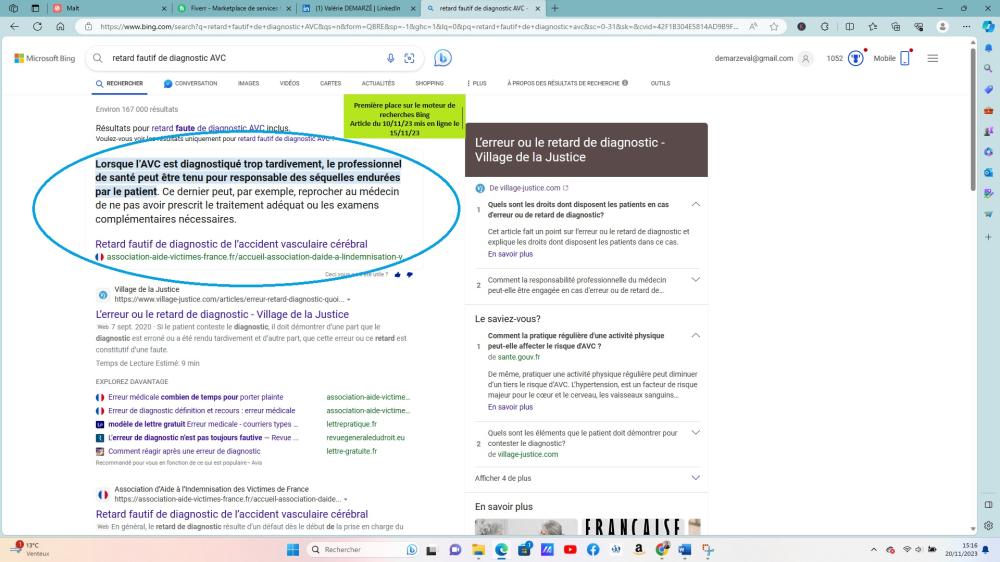Open 'Comment réagir après une erreur de diagnostic'
1000x562 pixels.
(184, 451)
